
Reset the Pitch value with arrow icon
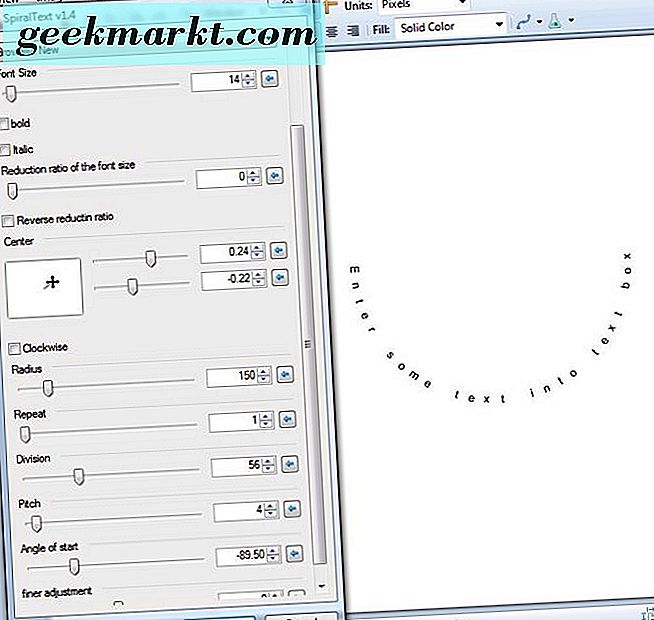[291, 510]
